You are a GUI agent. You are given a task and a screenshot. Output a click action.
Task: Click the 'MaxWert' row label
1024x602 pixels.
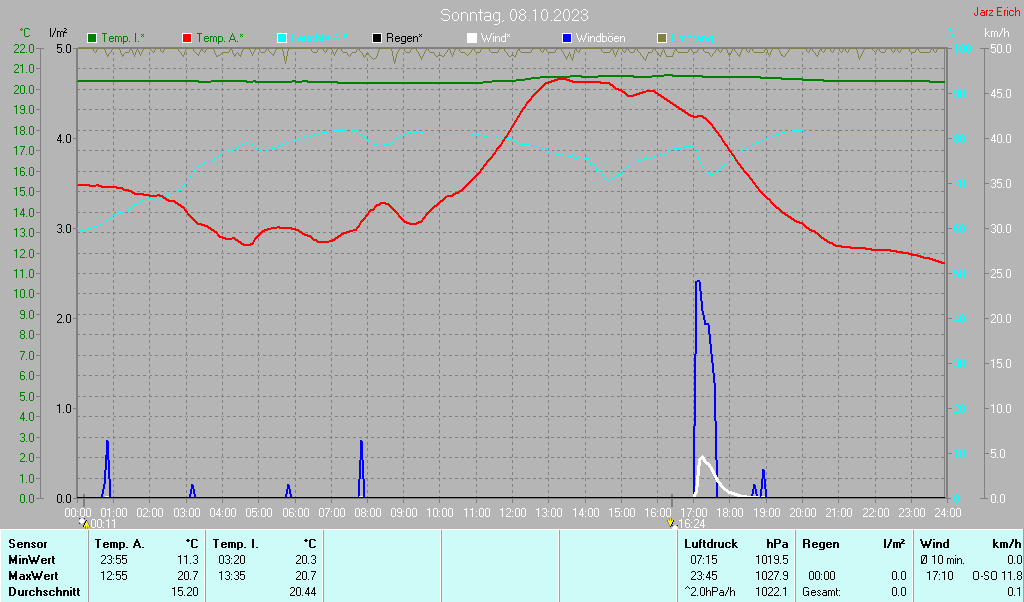34,577
